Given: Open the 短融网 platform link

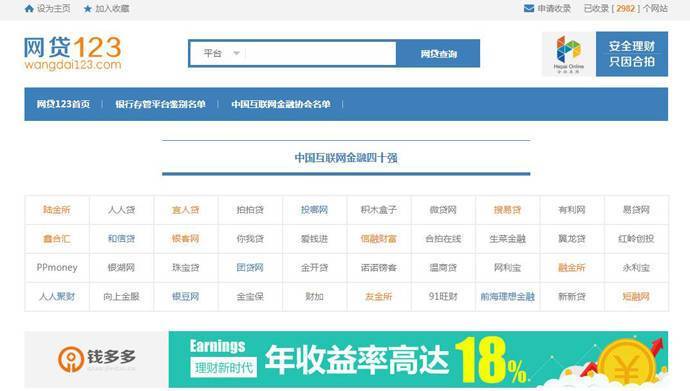Looking at the screenshot, I should click(x=636, y=296).
